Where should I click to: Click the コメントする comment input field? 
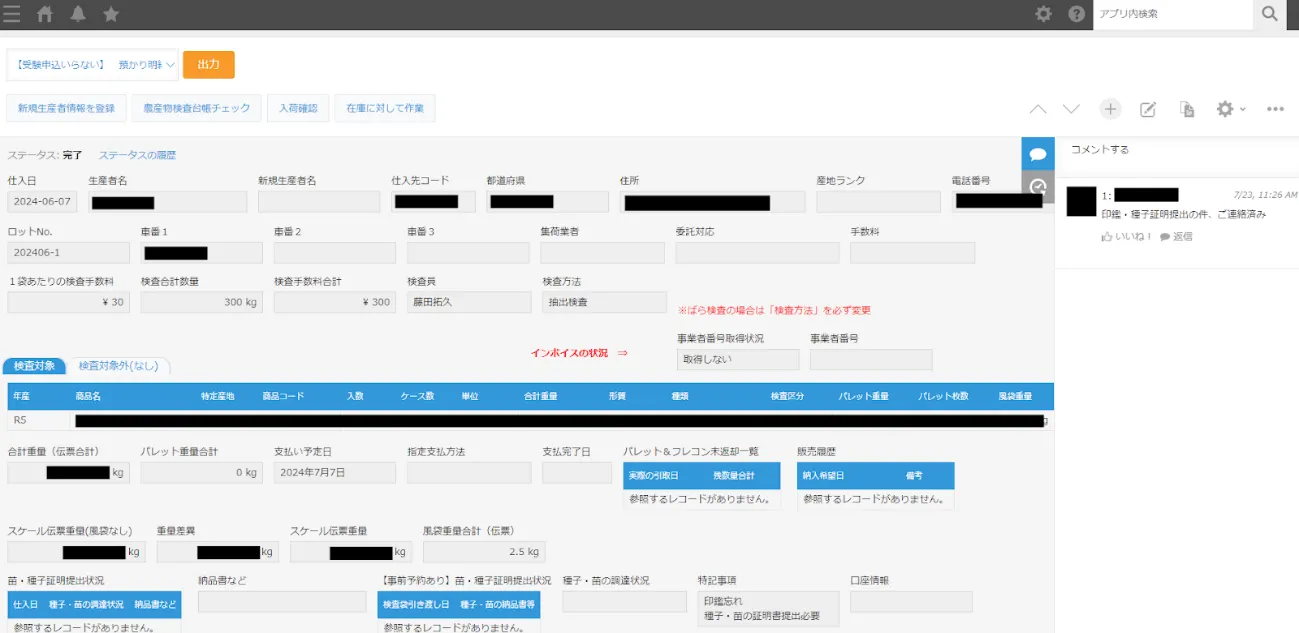[1176, 150]
